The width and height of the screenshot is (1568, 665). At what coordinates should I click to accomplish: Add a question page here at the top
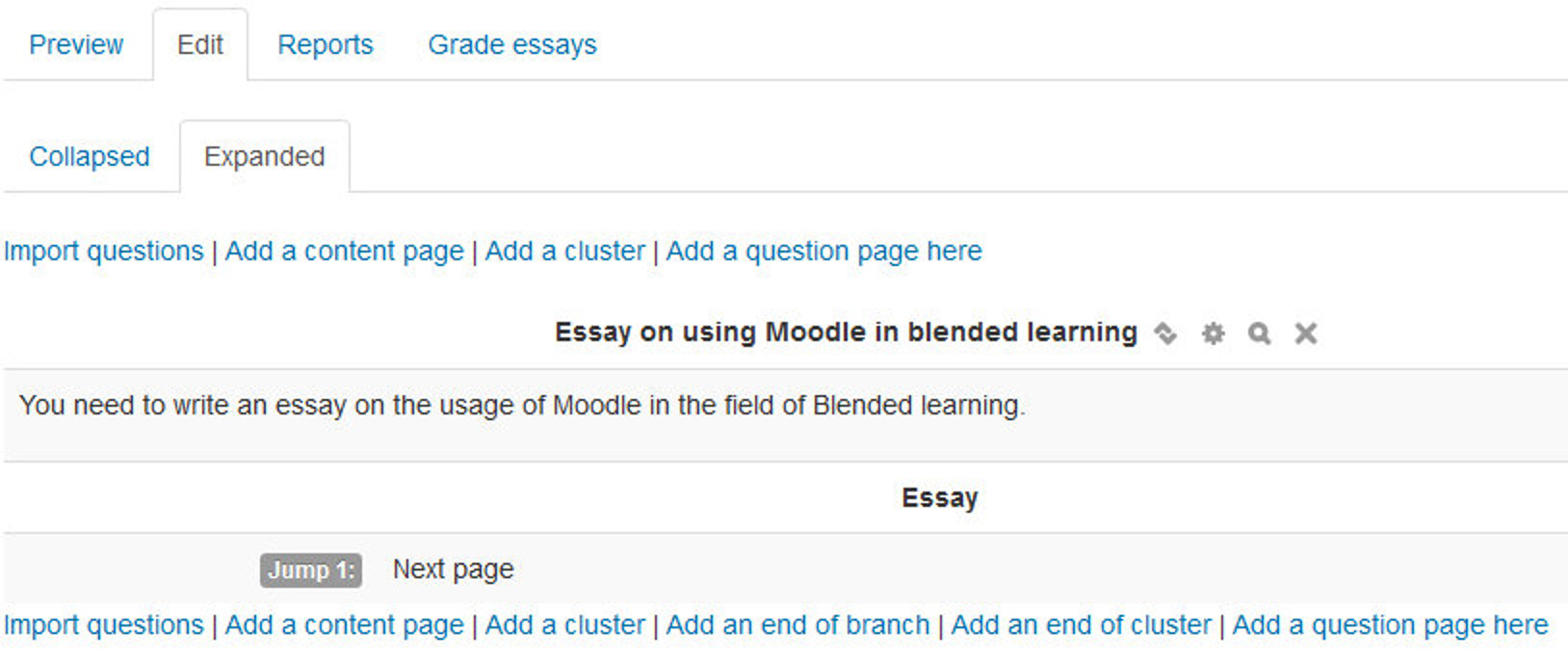click(823, 251)
